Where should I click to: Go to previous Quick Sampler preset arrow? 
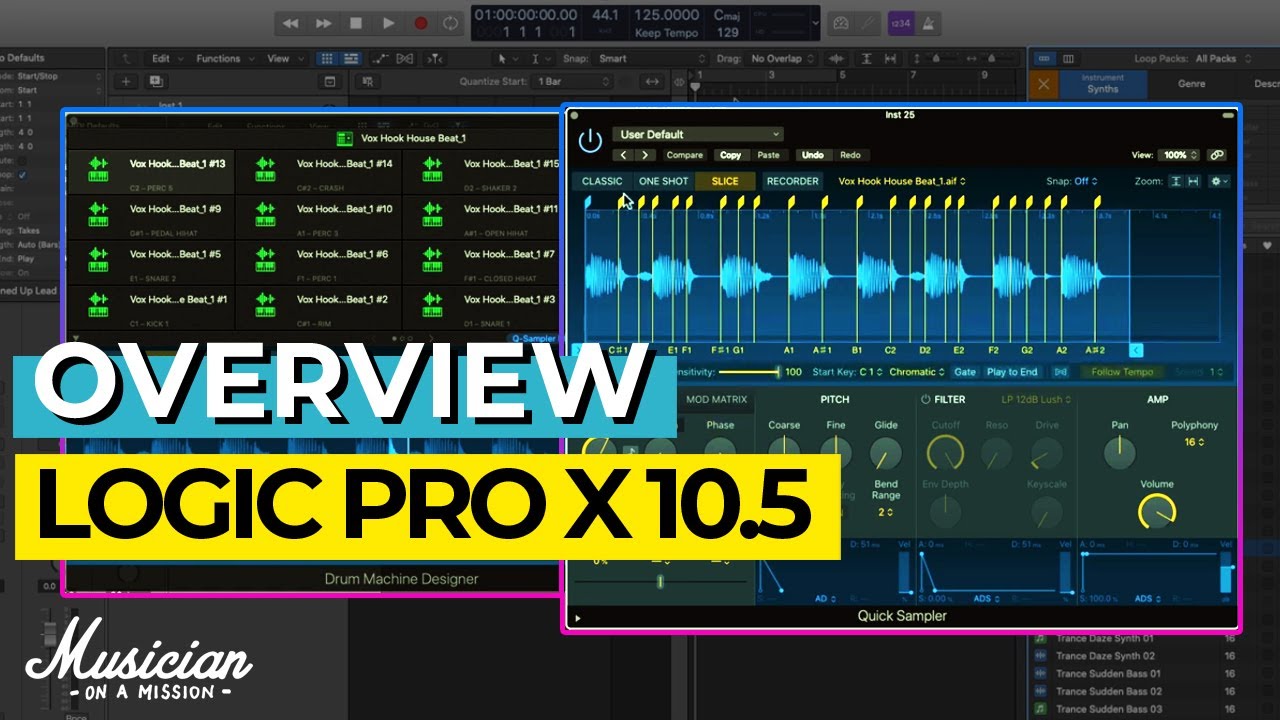[625, 155]
